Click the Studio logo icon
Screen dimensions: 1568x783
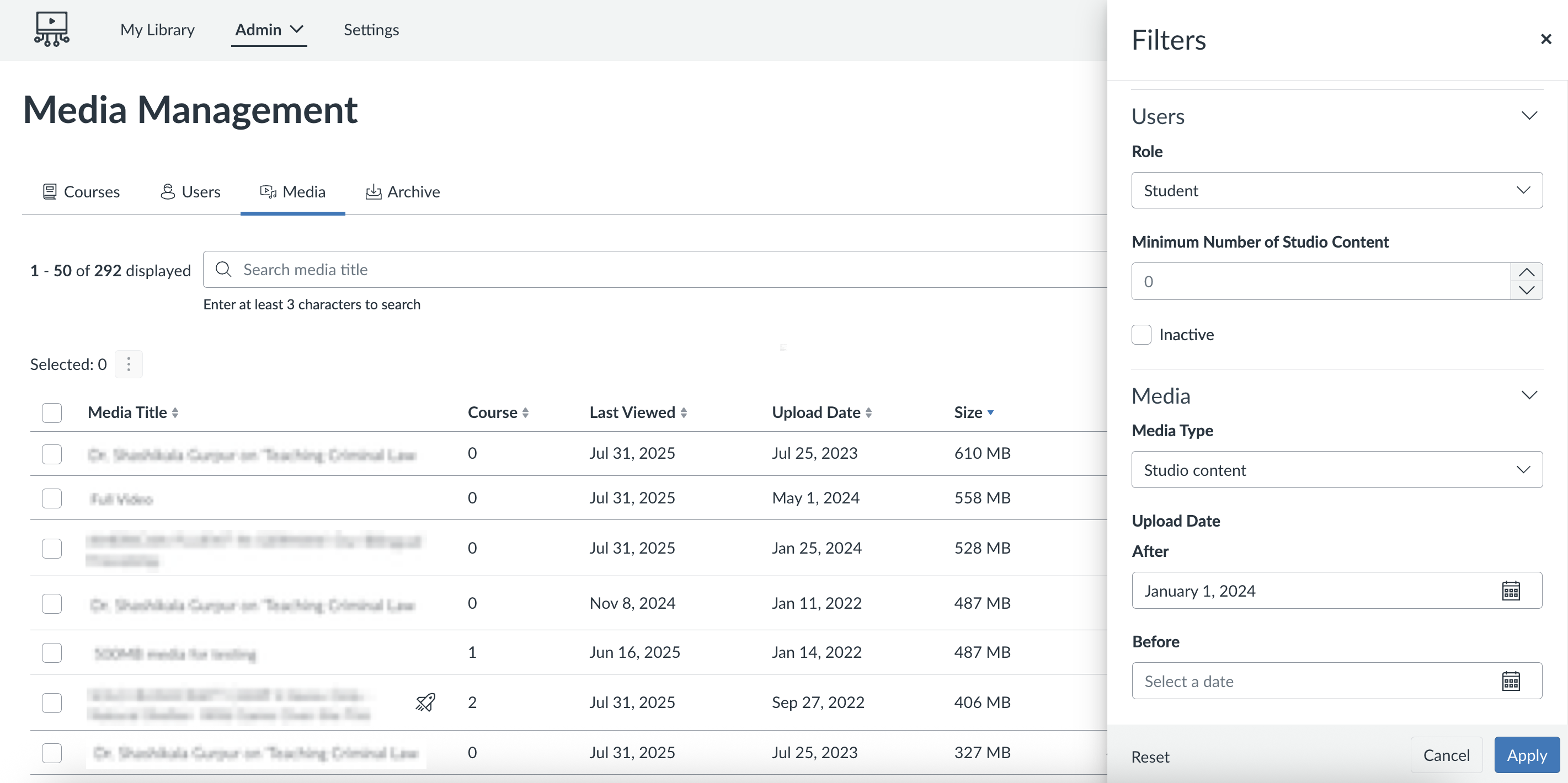52,29
